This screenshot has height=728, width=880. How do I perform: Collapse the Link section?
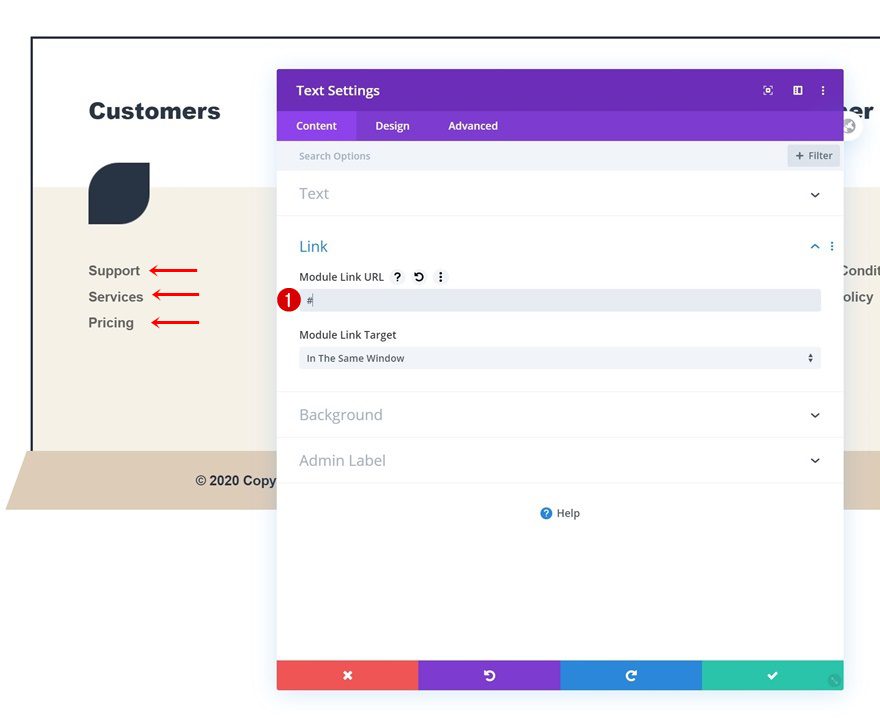tap(813, 246)
